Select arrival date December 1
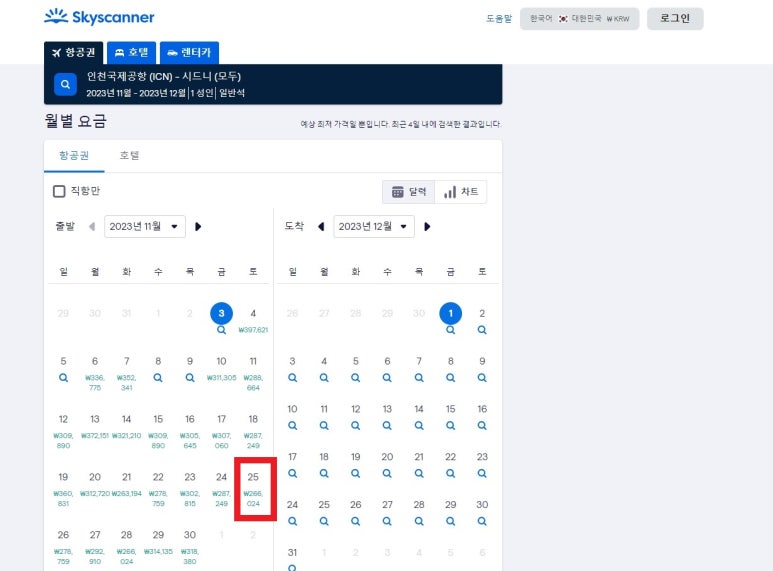Screen dimensions: 773x571 click(451, 313)
